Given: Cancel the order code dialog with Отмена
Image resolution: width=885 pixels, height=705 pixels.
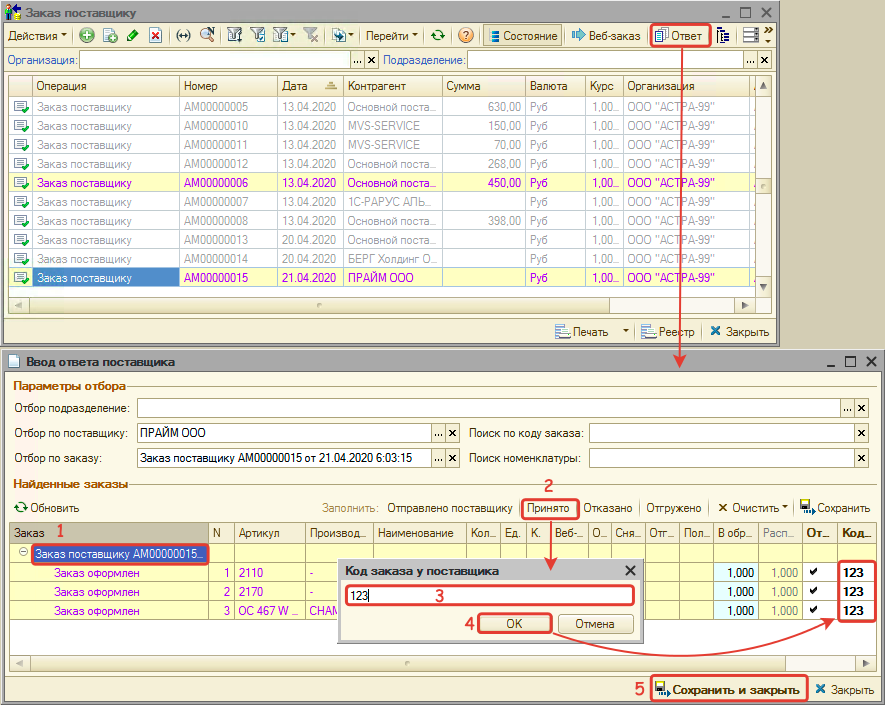Looking at the screenshot, I should tap(595, 624).
